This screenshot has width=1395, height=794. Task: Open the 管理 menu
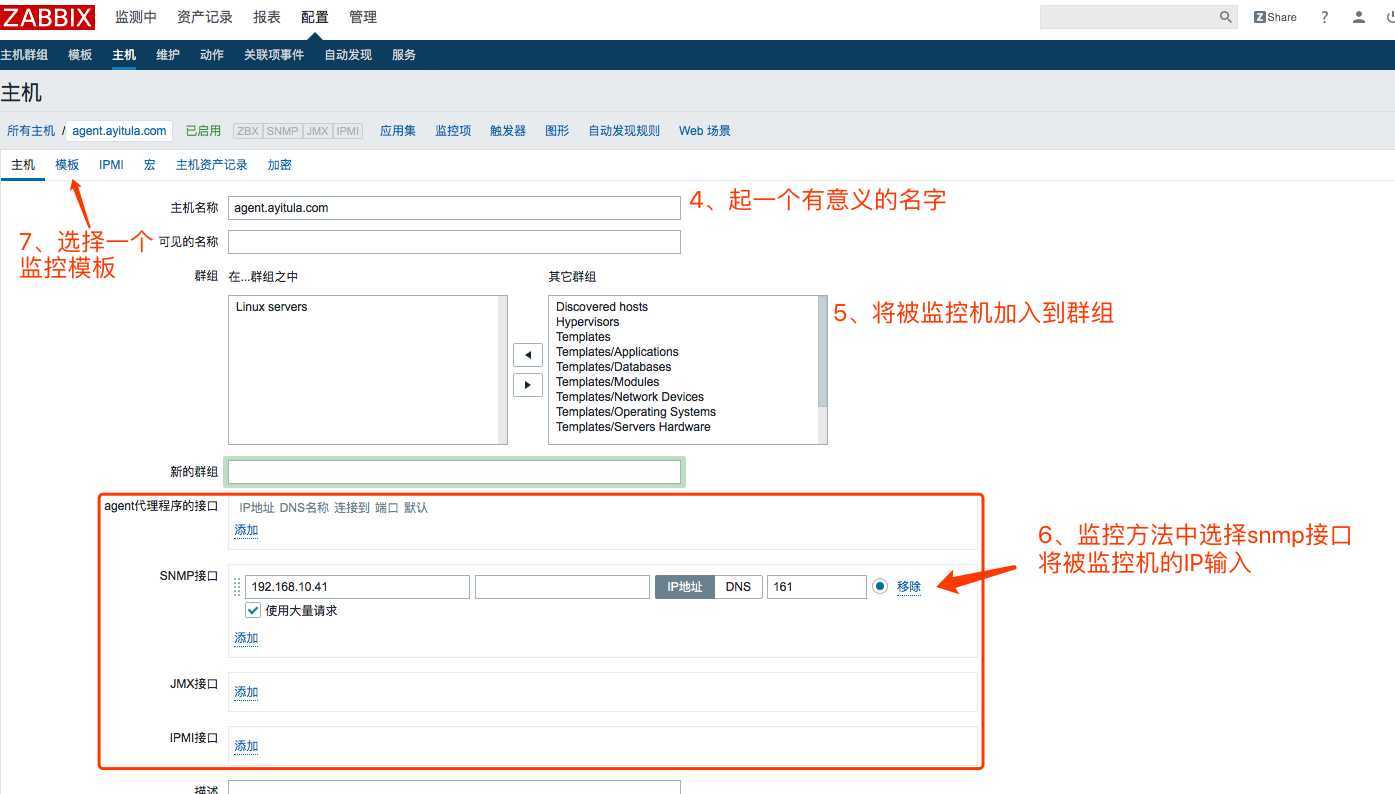[363, 17]
